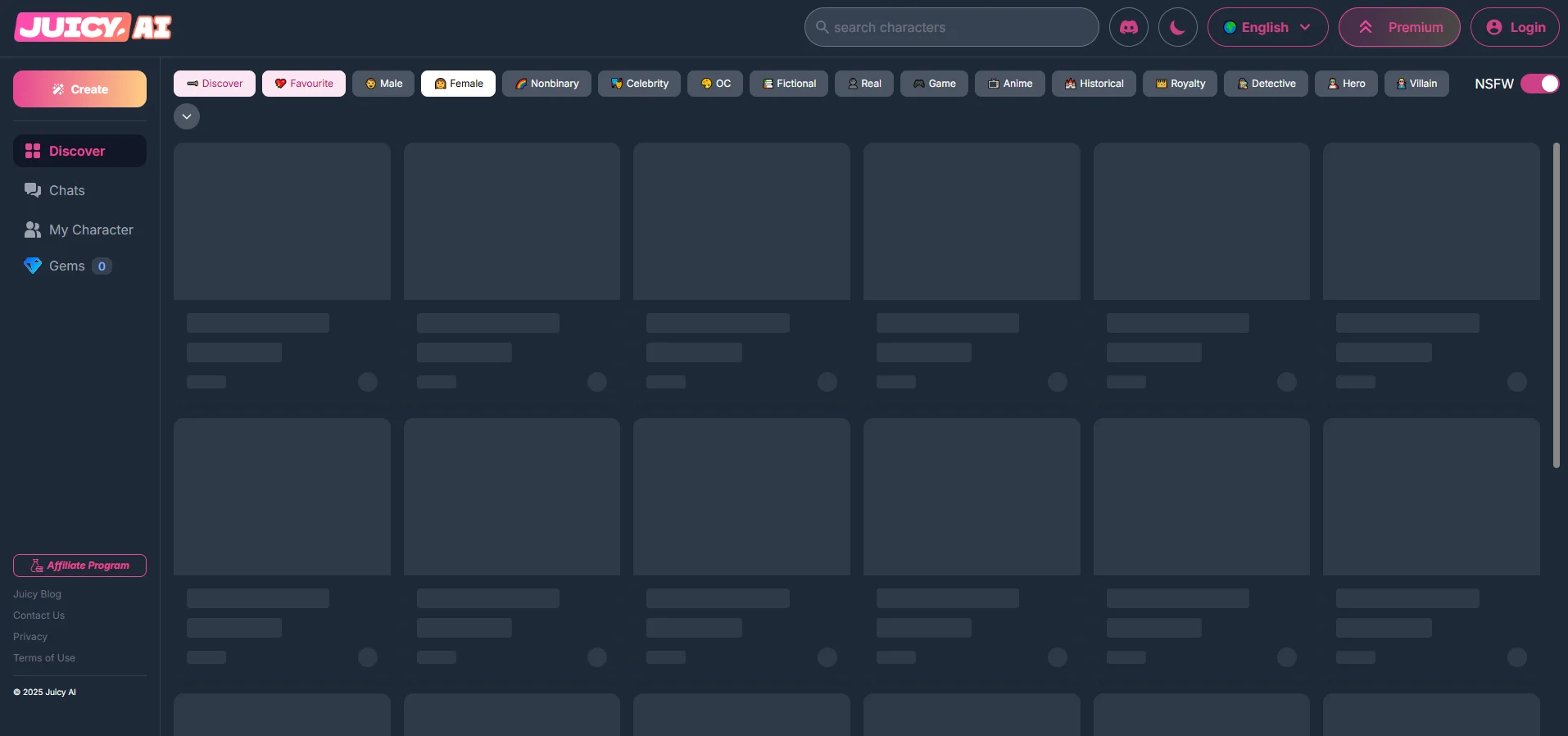Screen dimensions: 1568x736
Task: Click the Login account button
Action: tap(1514, 27)
